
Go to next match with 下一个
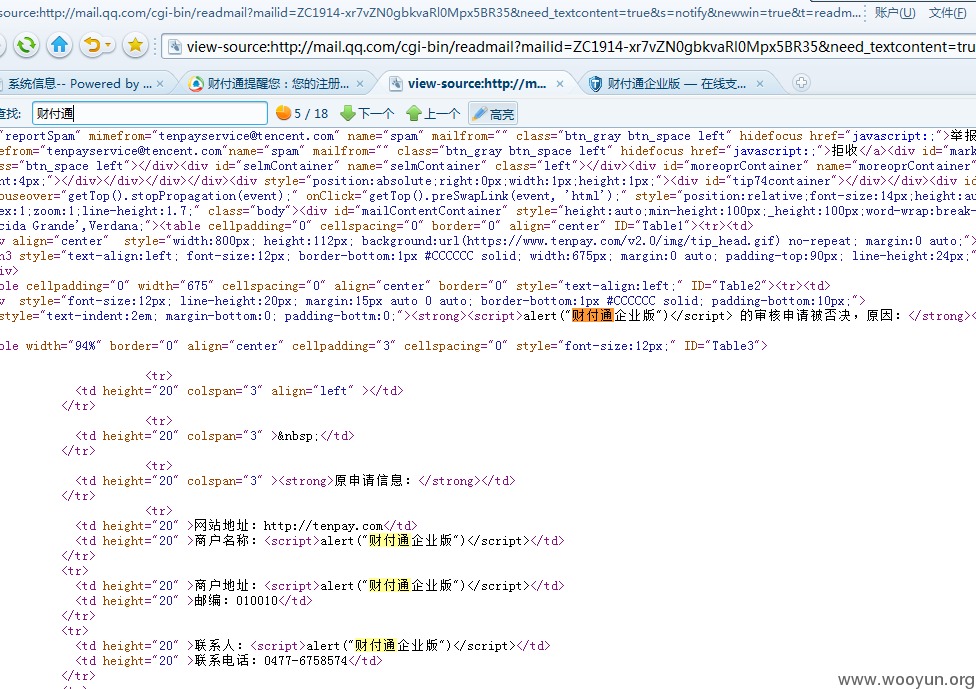[x=367, y=113]
